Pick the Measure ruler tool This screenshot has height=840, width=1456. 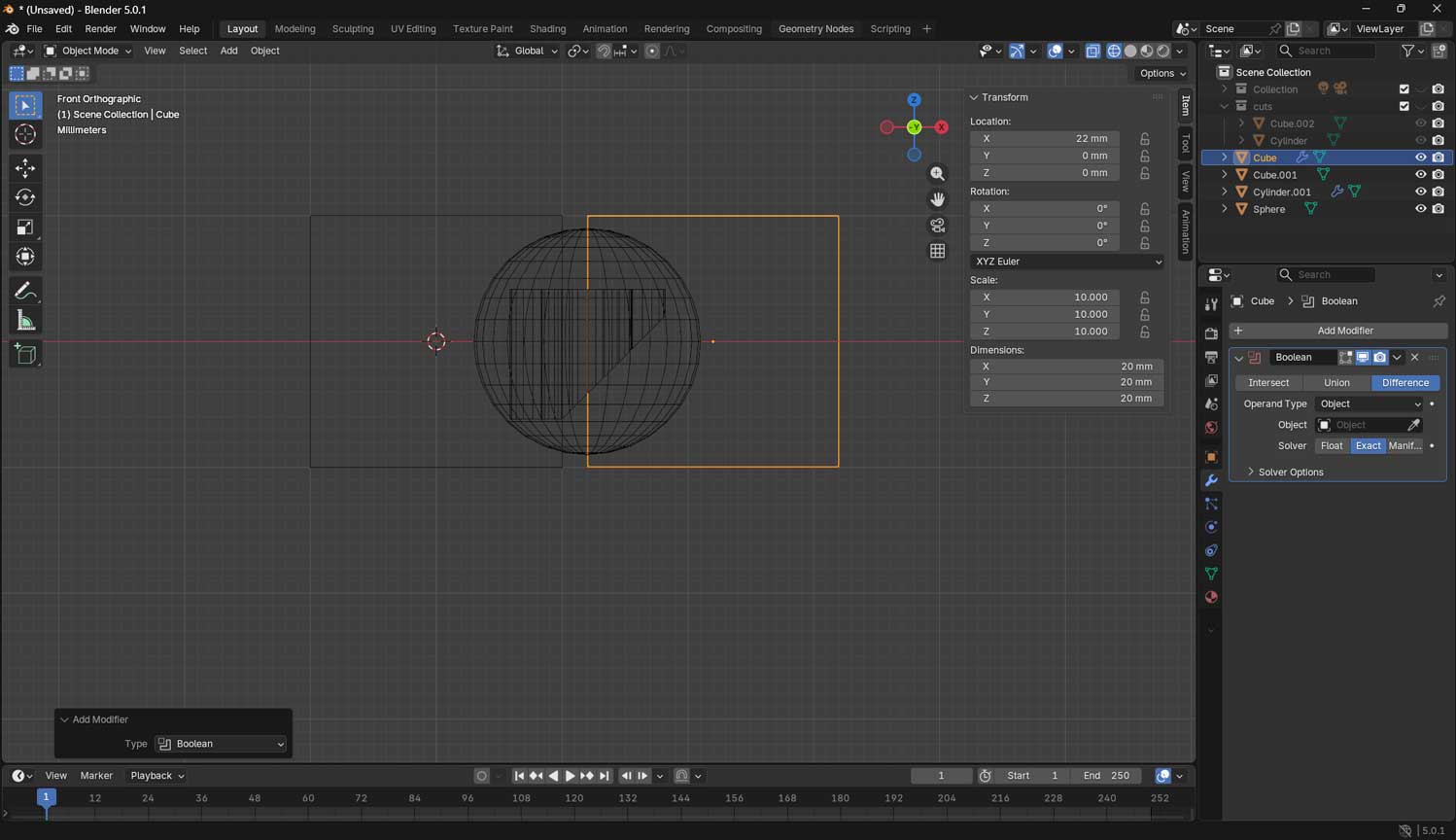click(x=25, y=321)
